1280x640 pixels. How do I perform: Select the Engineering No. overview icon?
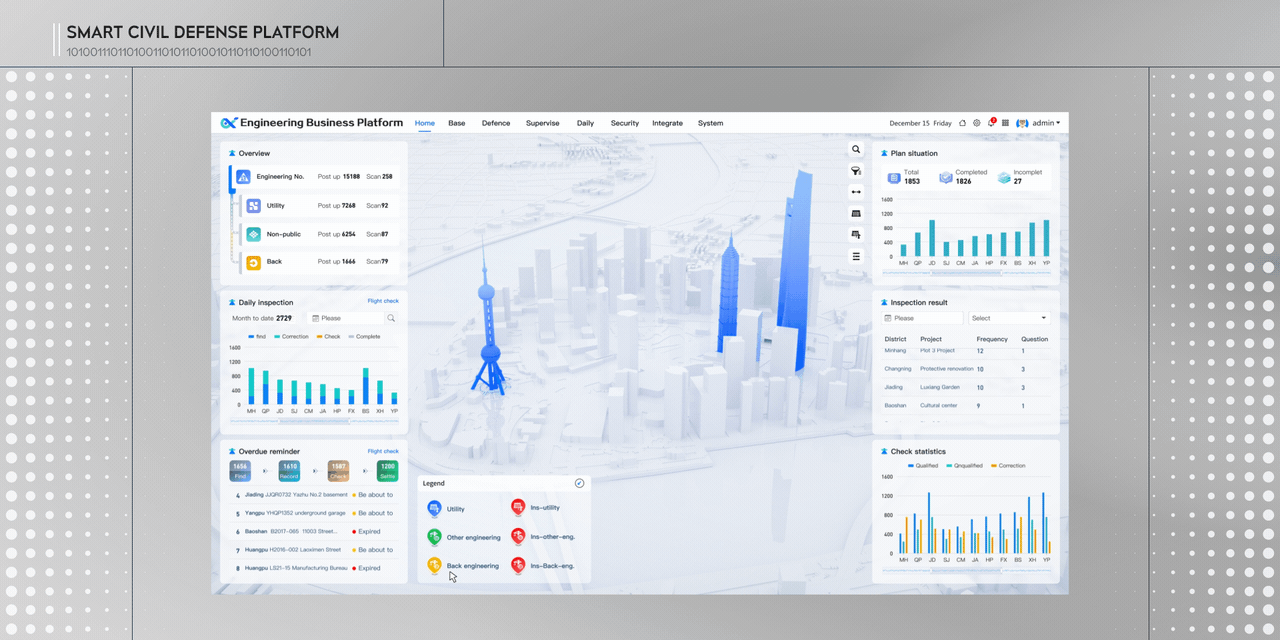tap(243, 177)
